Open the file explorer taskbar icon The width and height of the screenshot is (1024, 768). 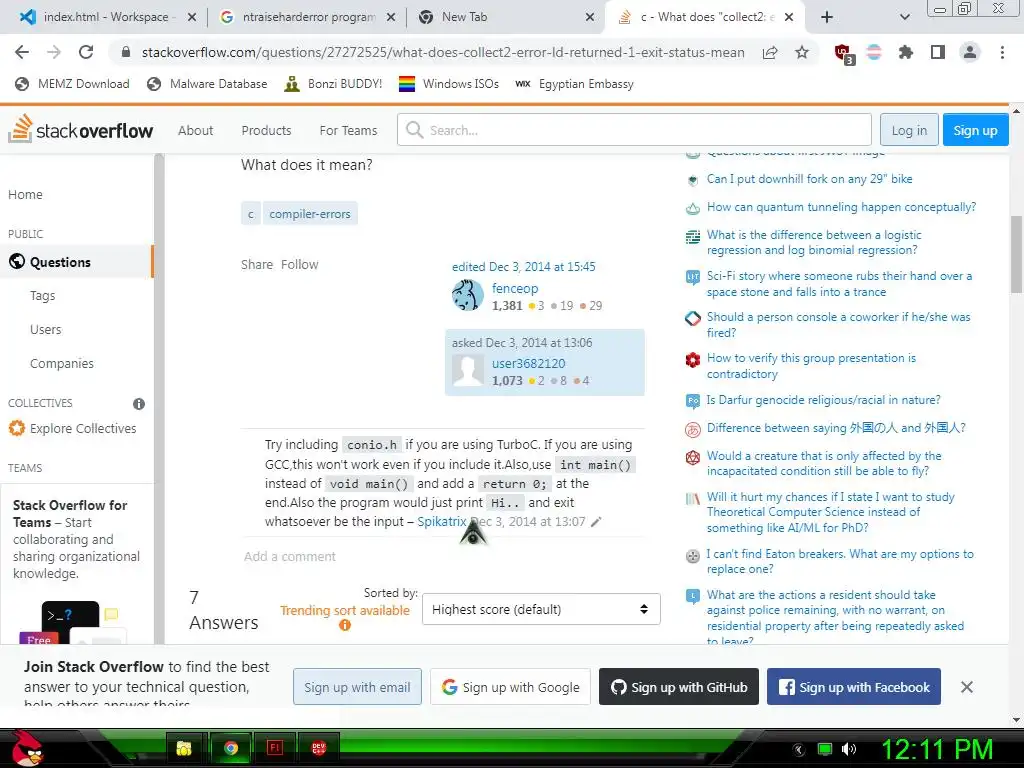(184, 748)
